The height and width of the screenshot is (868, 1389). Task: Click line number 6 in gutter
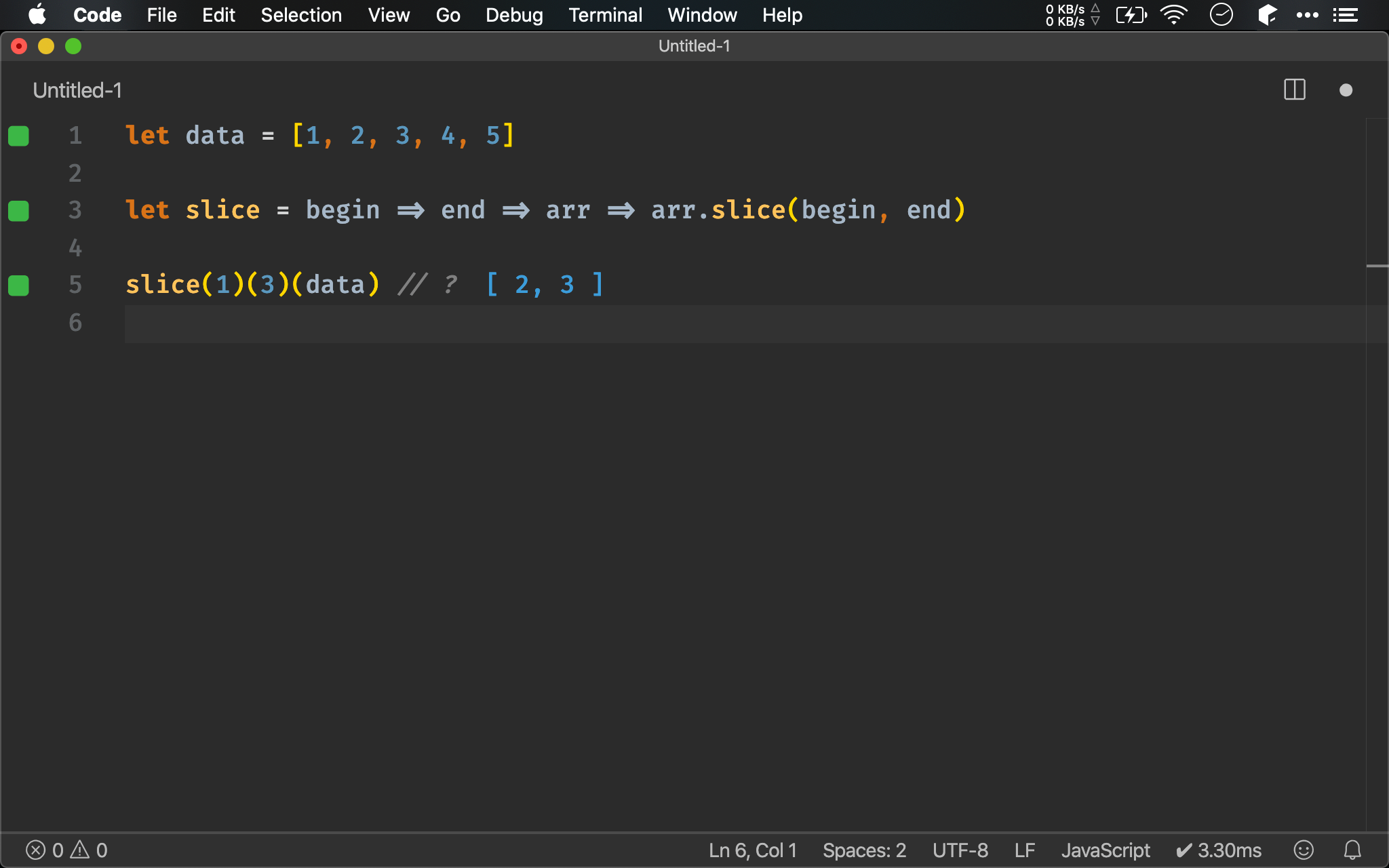pos(75,323)
